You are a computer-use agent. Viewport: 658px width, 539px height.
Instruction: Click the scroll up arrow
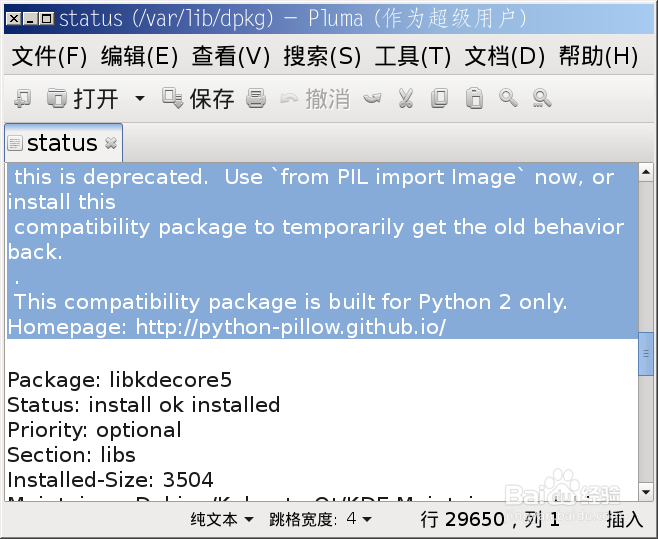[645, 172]
